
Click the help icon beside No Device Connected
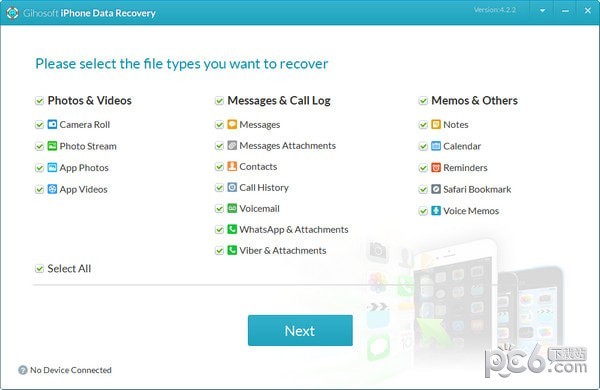click(23, 370)
